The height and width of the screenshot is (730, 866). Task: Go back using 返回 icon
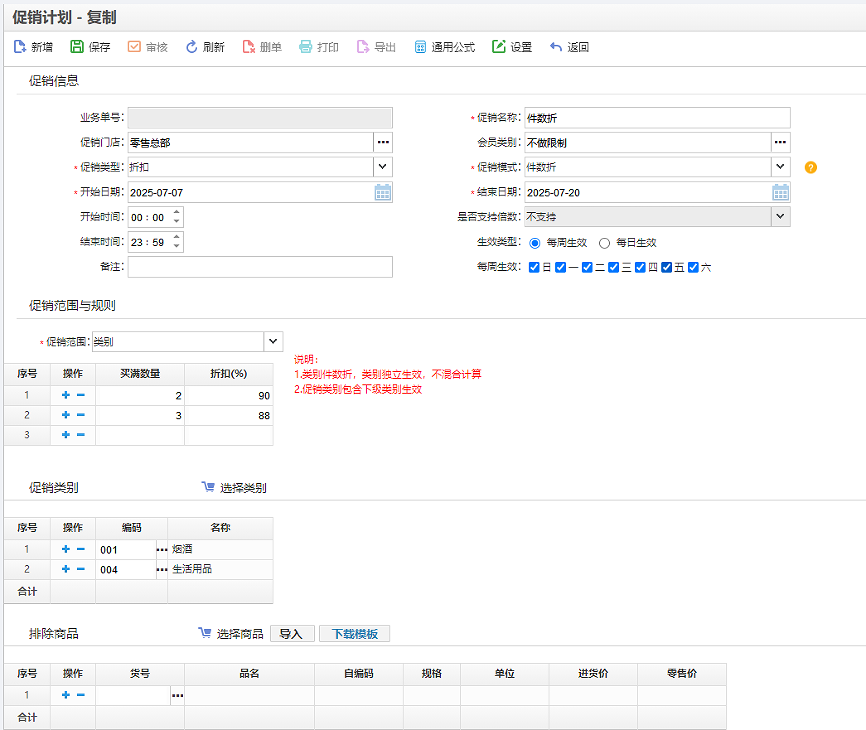tap(556, 47)
